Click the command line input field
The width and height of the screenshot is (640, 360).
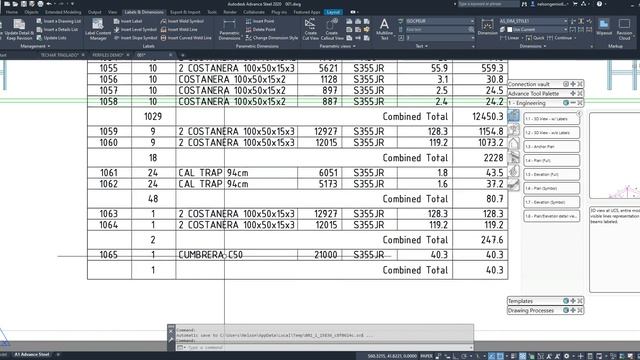pyautogui.click(x=324, y=347)
